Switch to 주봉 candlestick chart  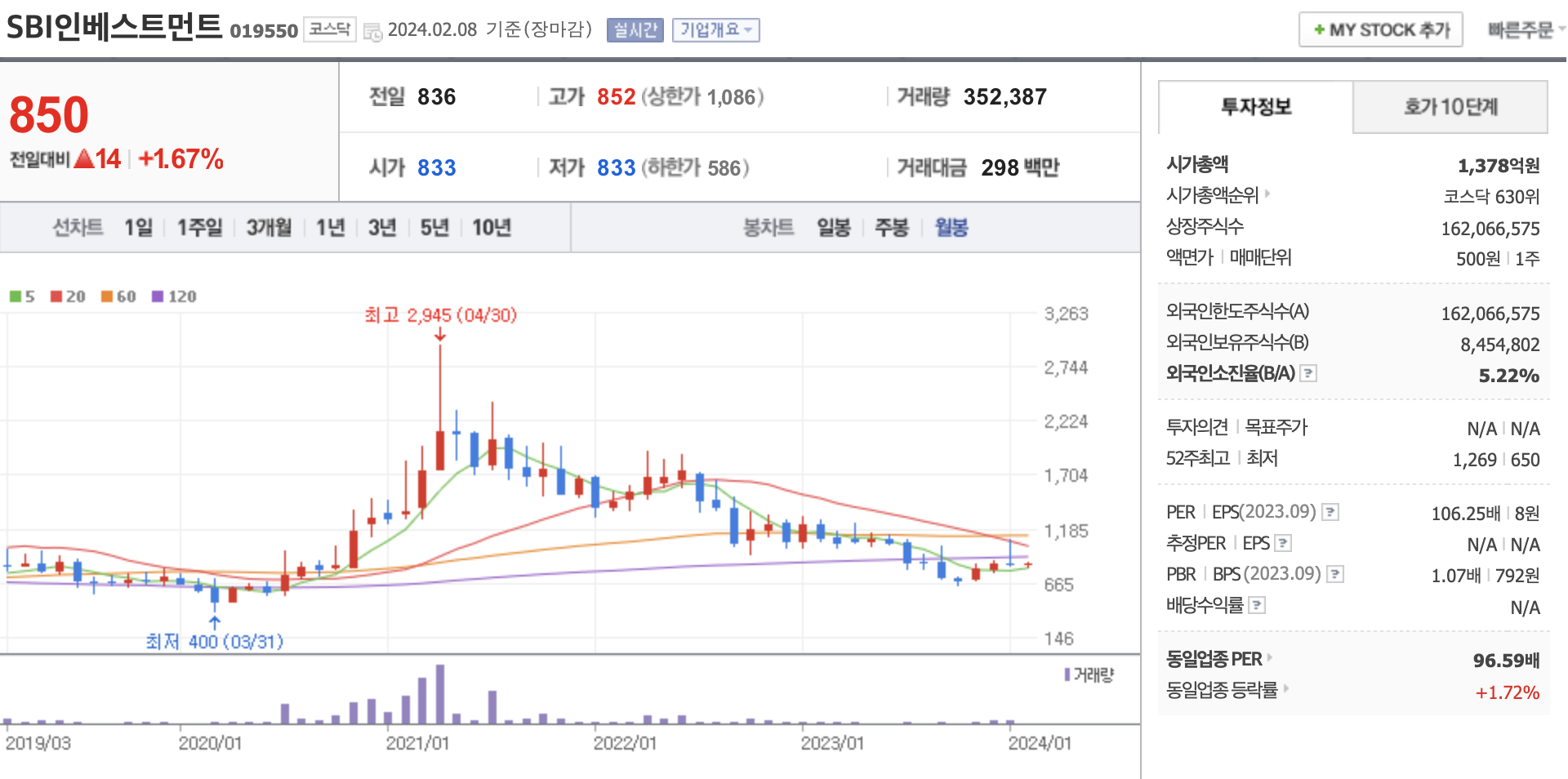pos(892,228)
